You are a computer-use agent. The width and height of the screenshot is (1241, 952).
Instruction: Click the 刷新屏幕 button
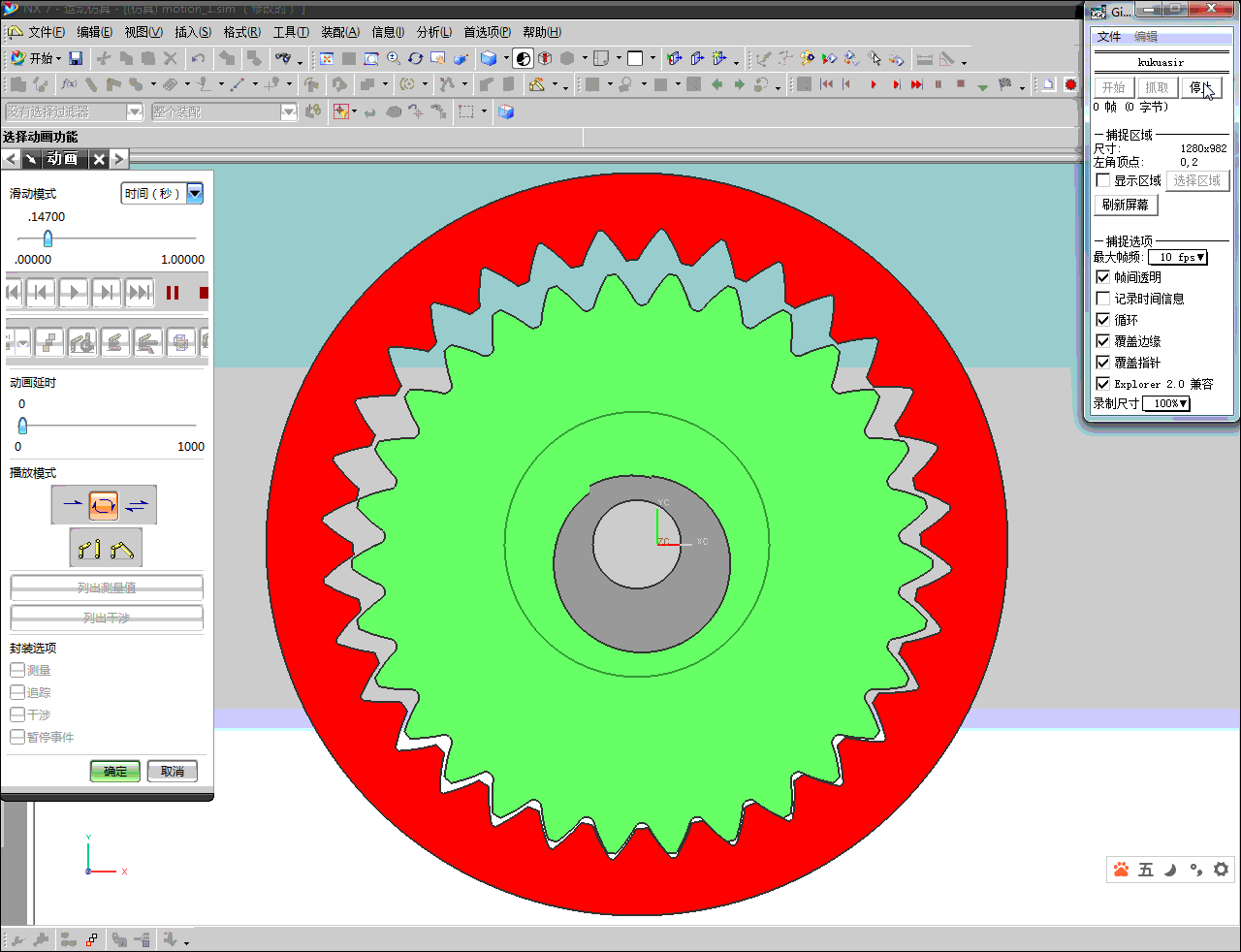pos(1126,205)
